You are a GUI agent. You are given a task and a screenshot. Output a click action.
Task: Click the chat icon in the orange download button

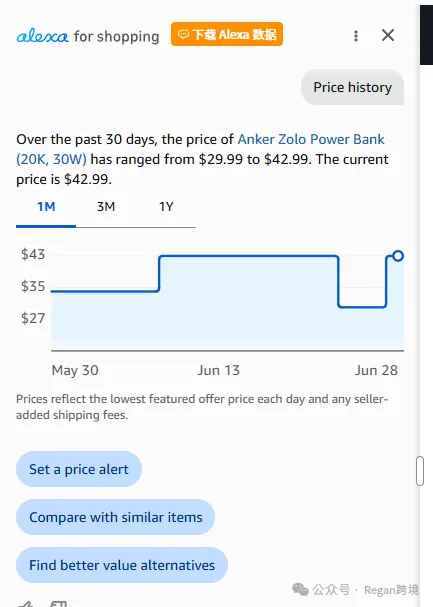click(x=183, y=34)
